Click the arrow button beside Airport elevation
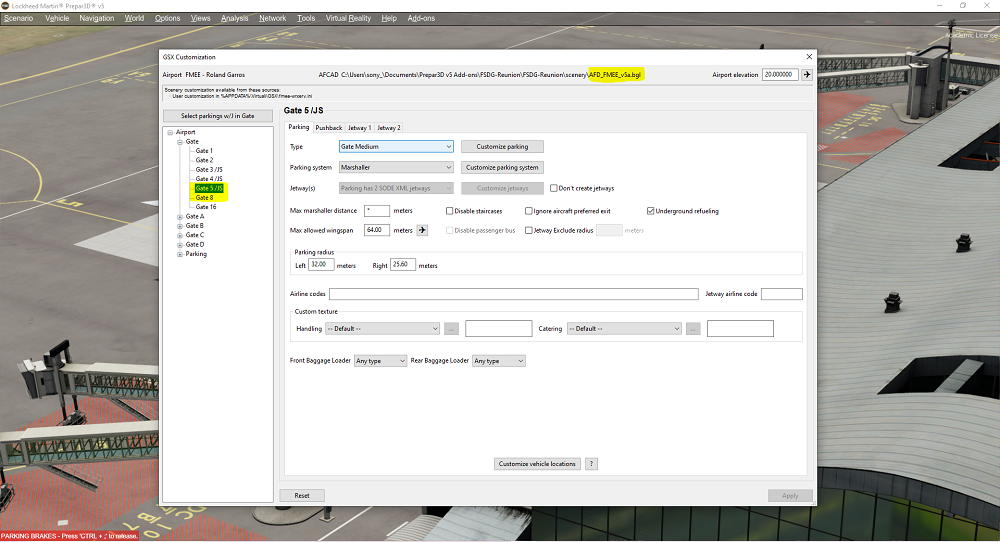This screenshot has width=1000, height=542. (x=807, y=74)
